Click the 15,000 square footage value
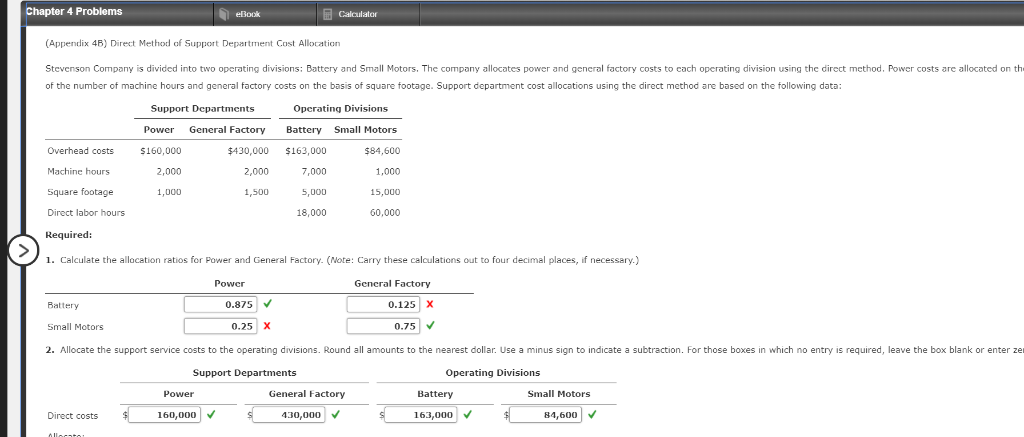Viewport: 1024px width, 437px height. tap(385, 192)
